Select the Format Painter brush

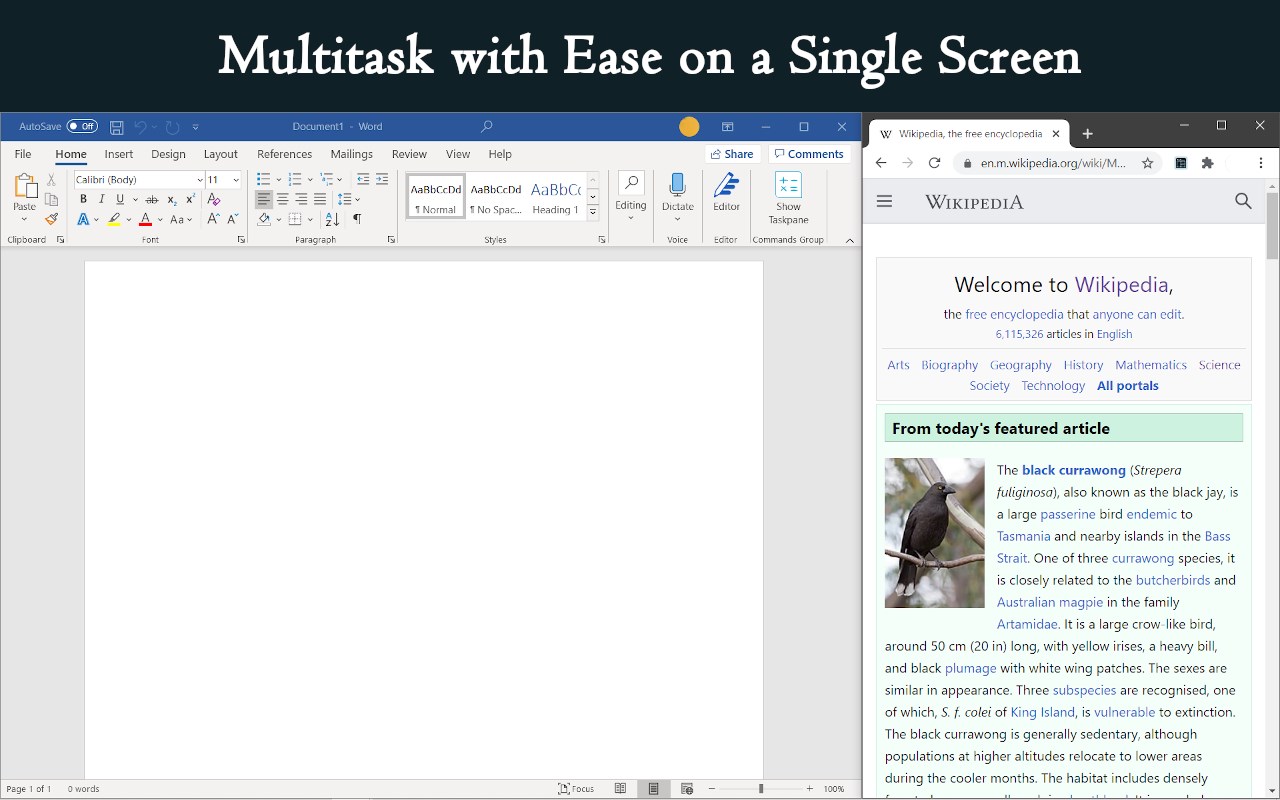[x=51, y=219]
